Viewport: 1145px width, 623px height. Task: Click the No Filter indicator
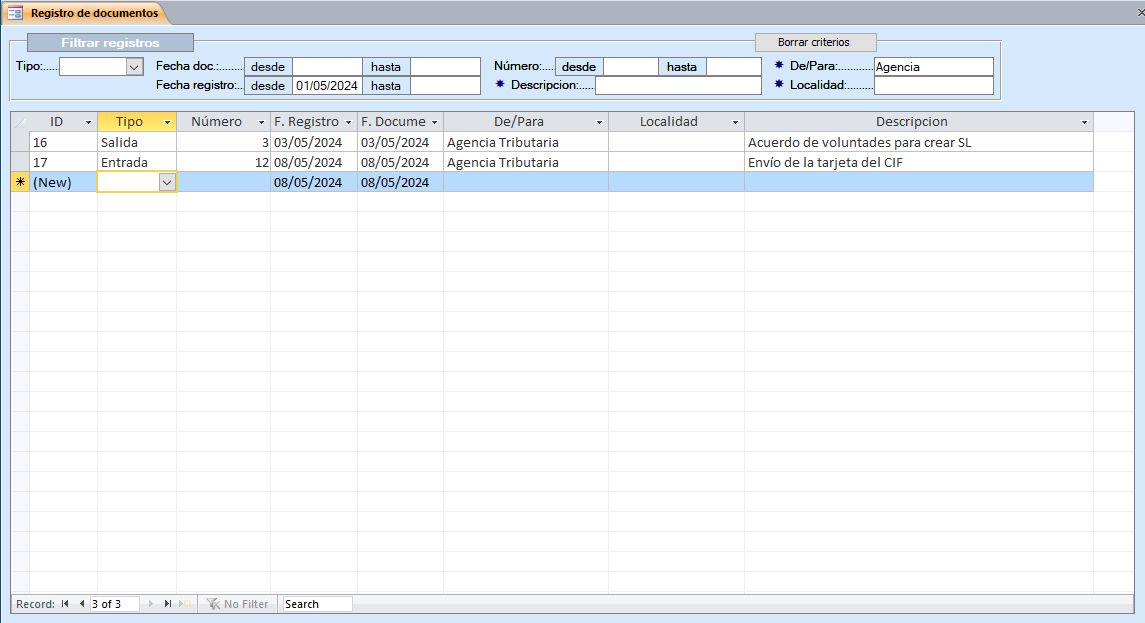pyautogui.click(x=238, y=604)
